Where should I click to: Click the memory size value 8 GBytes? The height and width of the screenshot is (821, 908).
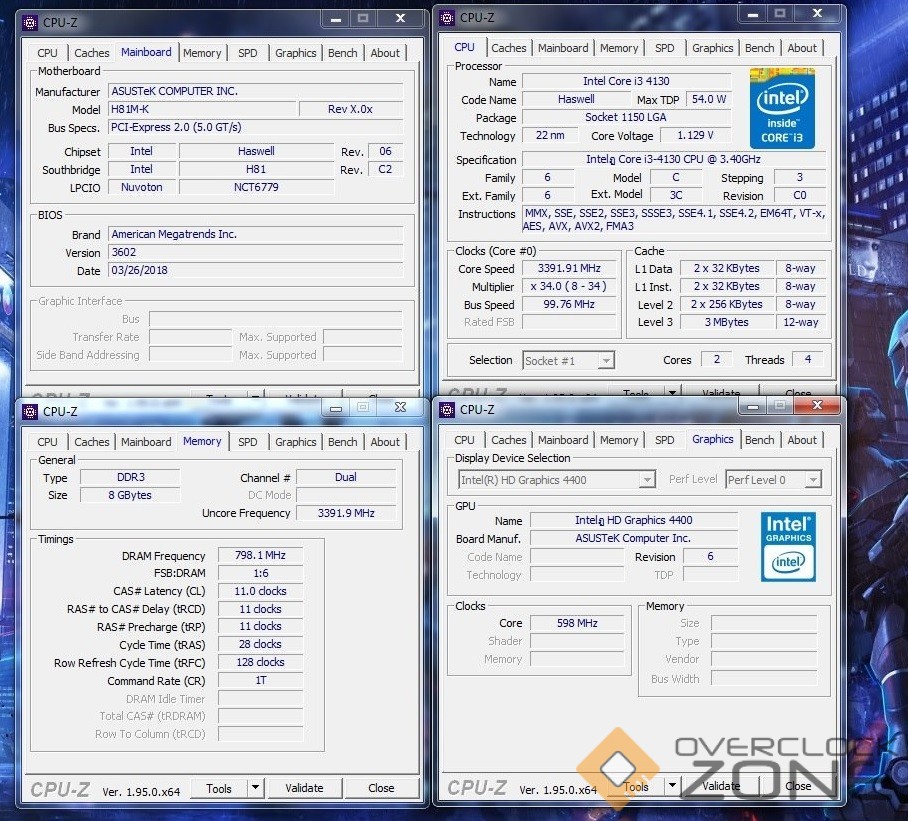tap(130, 495)
